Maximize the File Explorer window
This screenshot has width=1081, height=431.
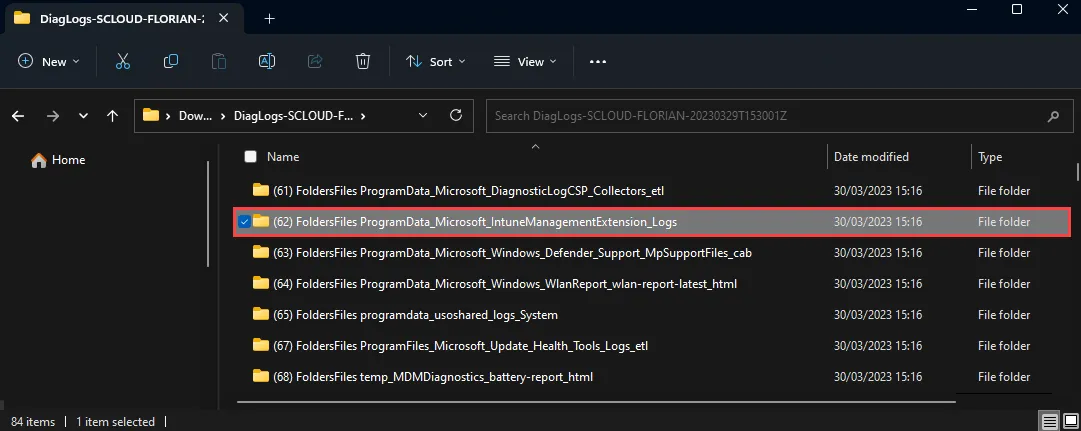coord(1017,9)
